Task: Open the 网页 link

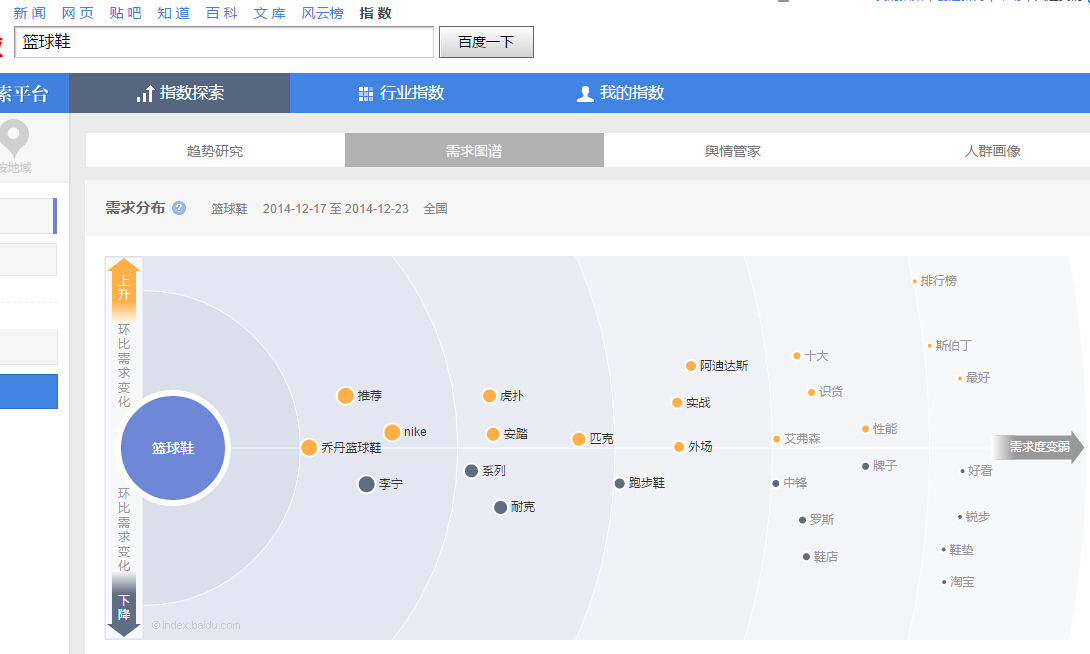Action: (77, 13)
